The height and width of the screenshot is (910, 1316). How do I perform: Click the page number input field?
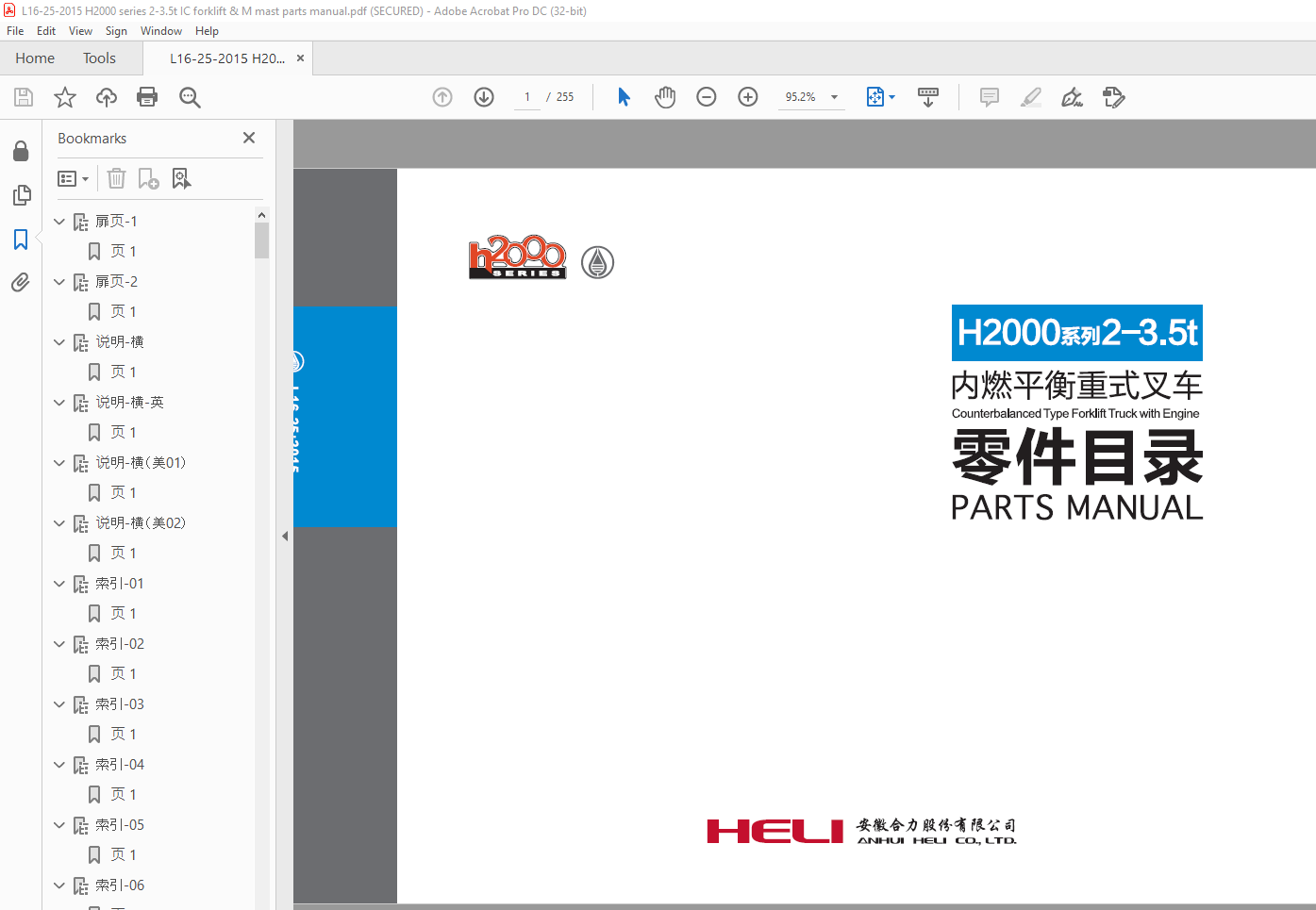click(527, 97)
